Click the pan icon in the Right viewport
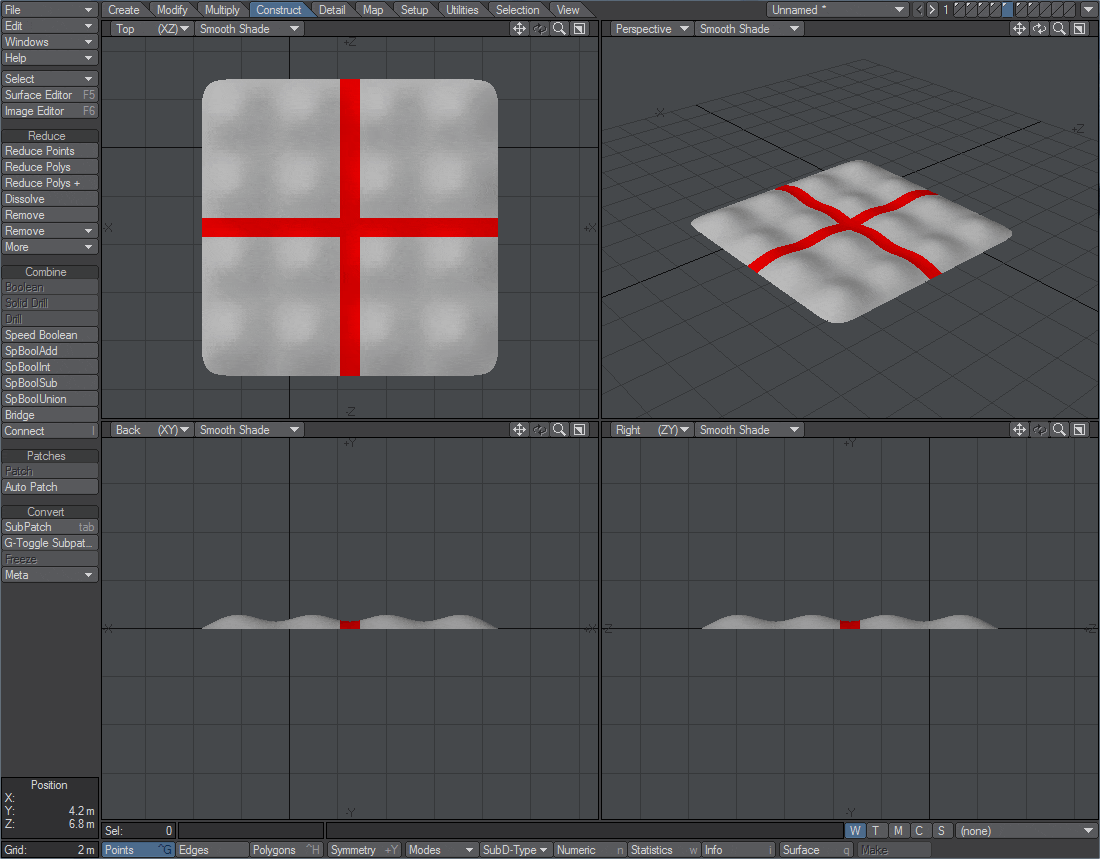 click(x=1019, y=430)
